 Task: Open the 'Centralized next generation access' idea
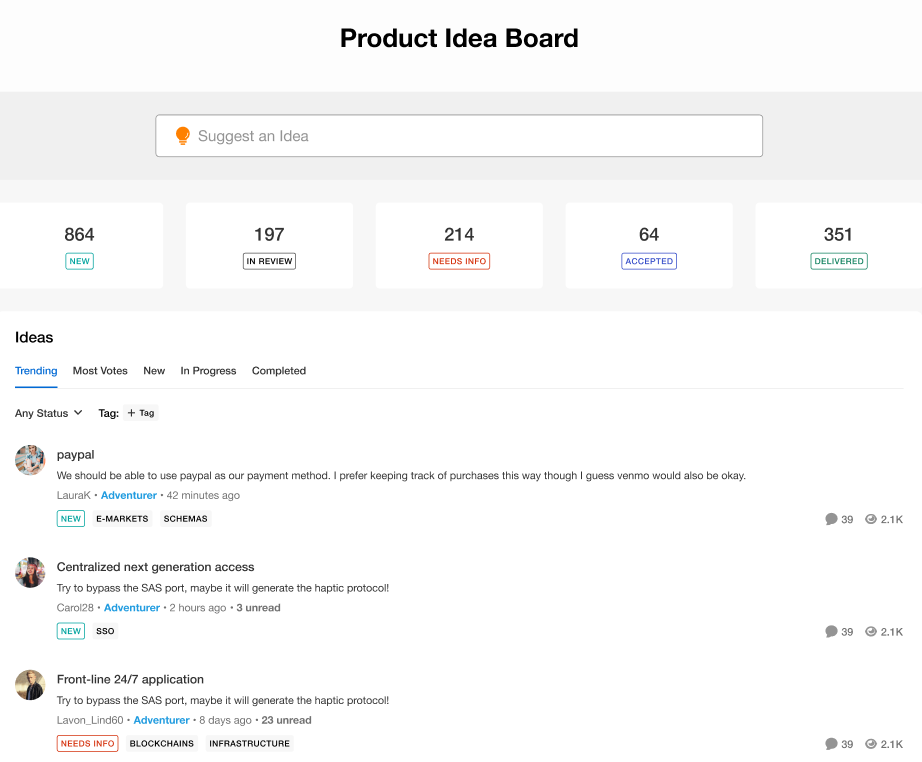pos(155,567)
